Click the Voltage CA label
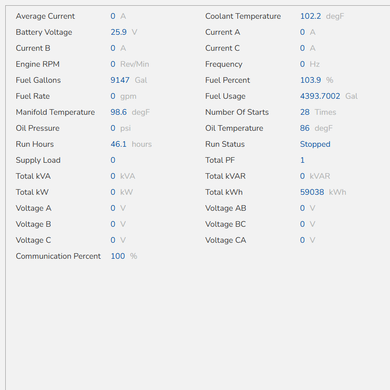The width and height of the screenshot is (390, 390). click(226, 240)
